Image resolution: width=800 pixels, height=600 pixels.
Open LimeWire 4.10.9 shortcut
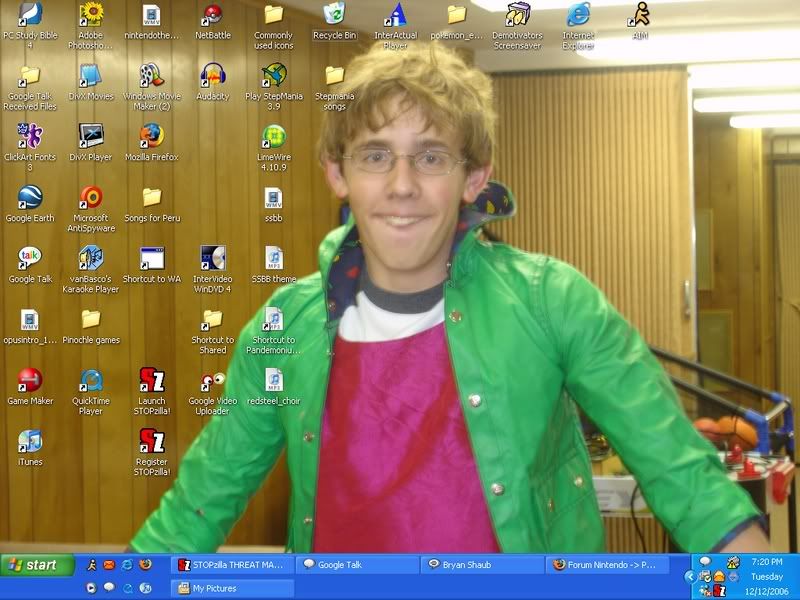273,147
